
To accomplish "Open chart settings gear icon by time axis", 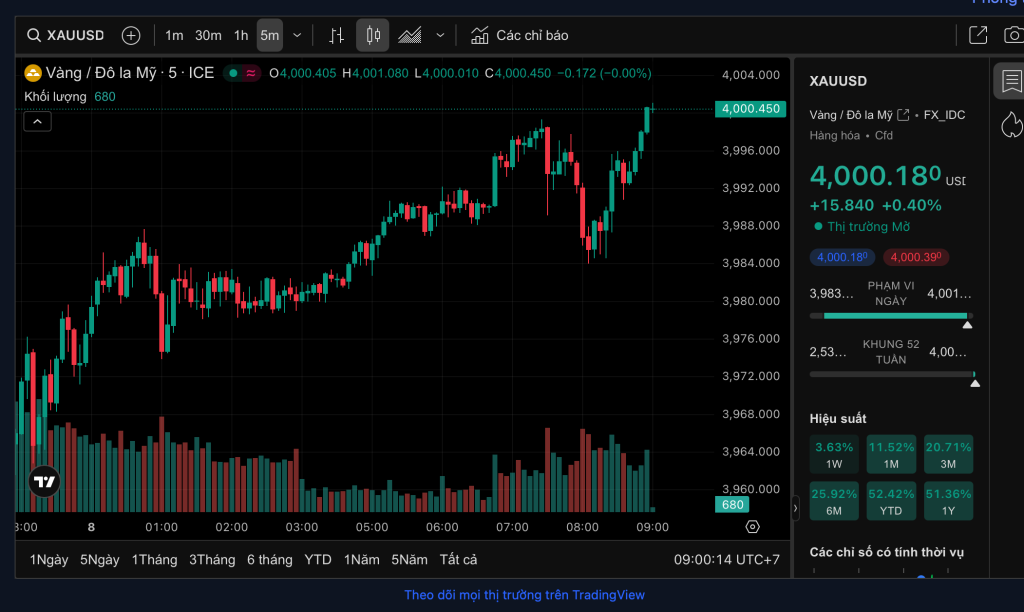I will (x=753, y=526).
